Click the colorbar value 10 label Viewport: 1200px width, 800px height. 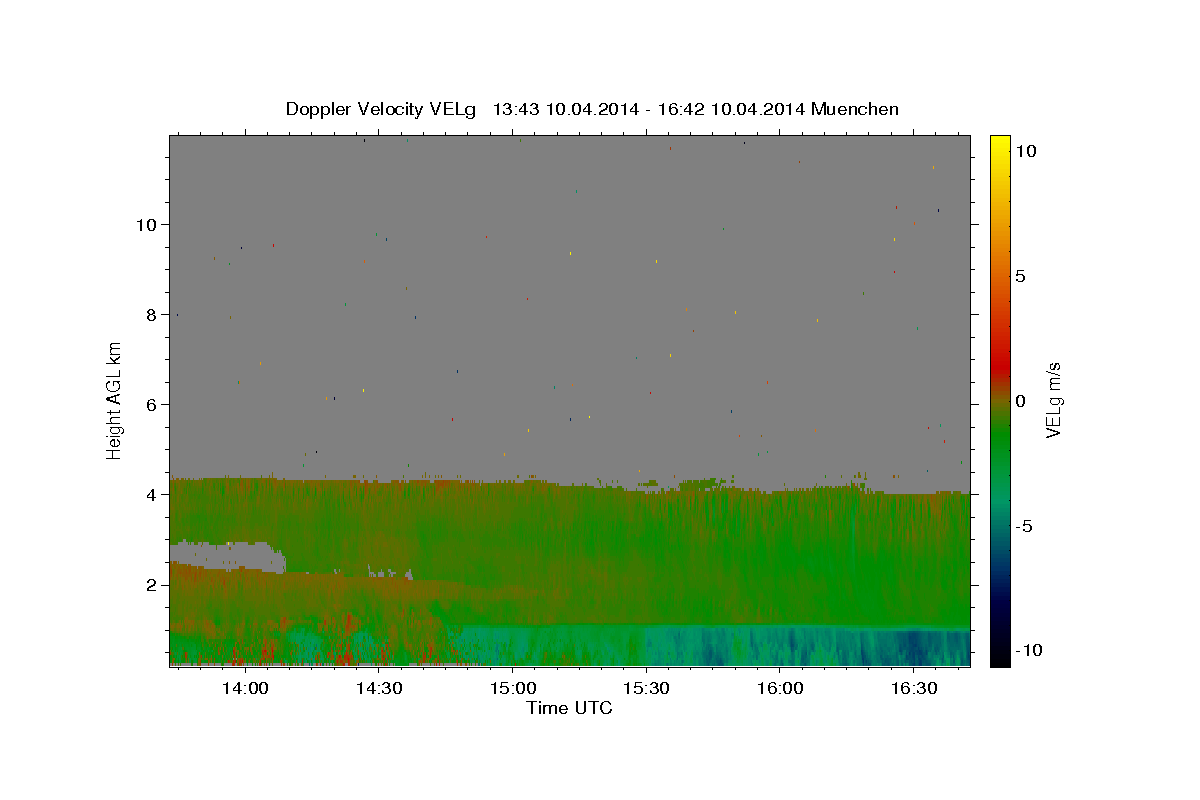(x=1026, y=151)
